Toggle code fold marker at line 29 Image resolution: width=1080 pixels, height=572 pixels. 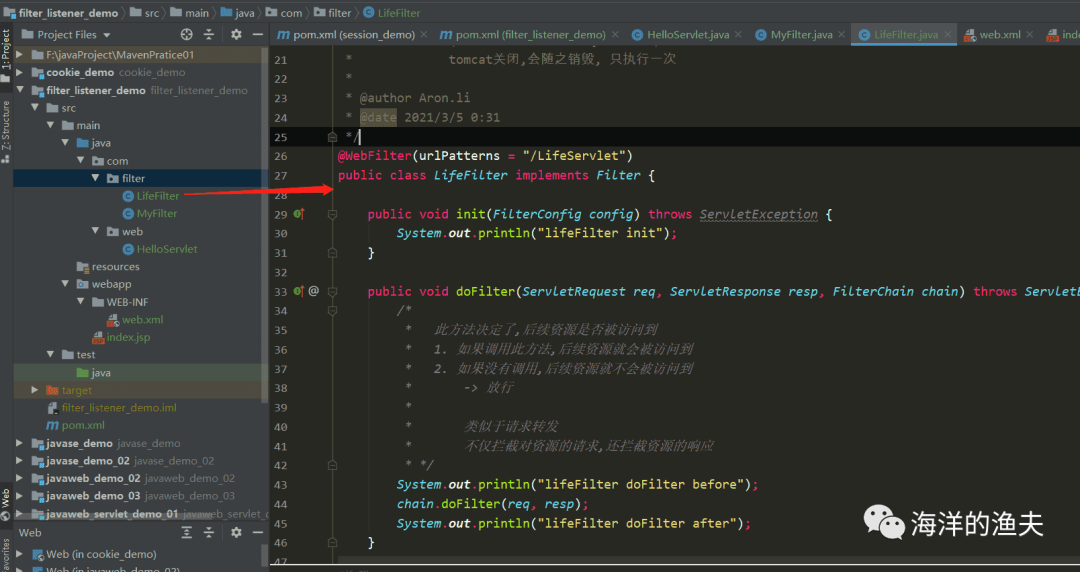[332, 214]
